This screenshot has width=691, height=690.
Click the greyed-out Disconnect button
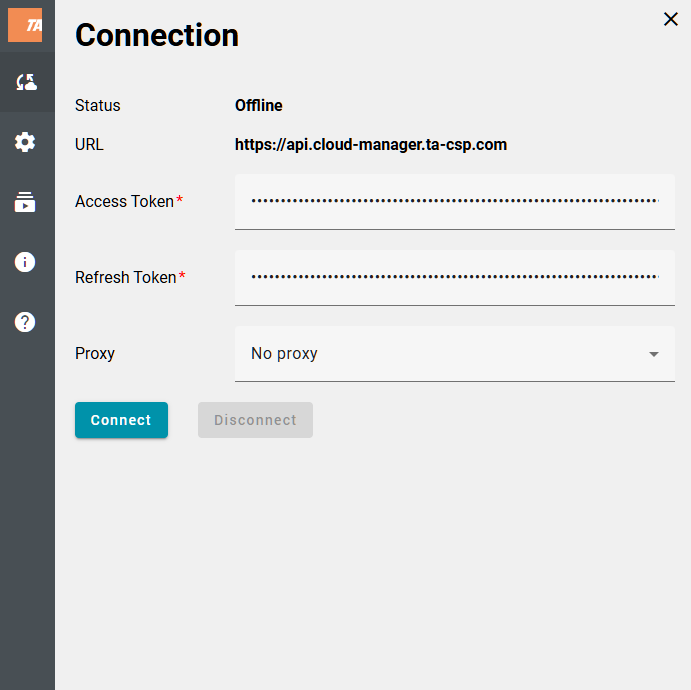255,420
